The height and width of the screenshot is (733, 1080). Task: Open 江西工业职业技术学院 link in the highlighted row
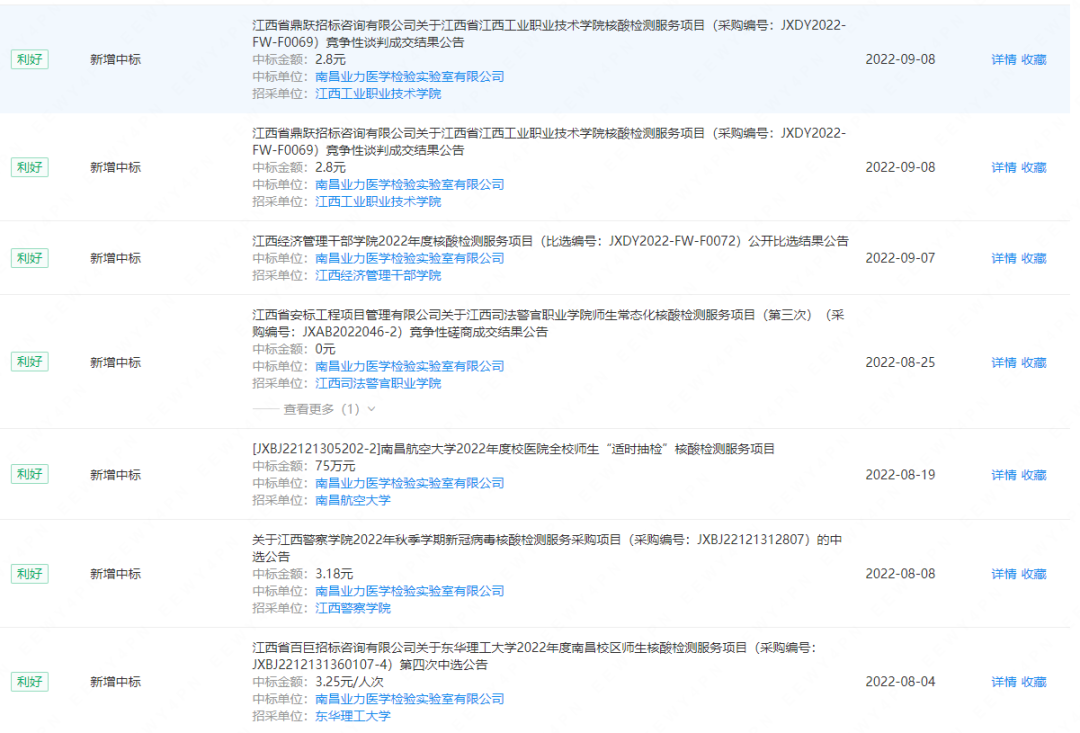pos(378,94)
